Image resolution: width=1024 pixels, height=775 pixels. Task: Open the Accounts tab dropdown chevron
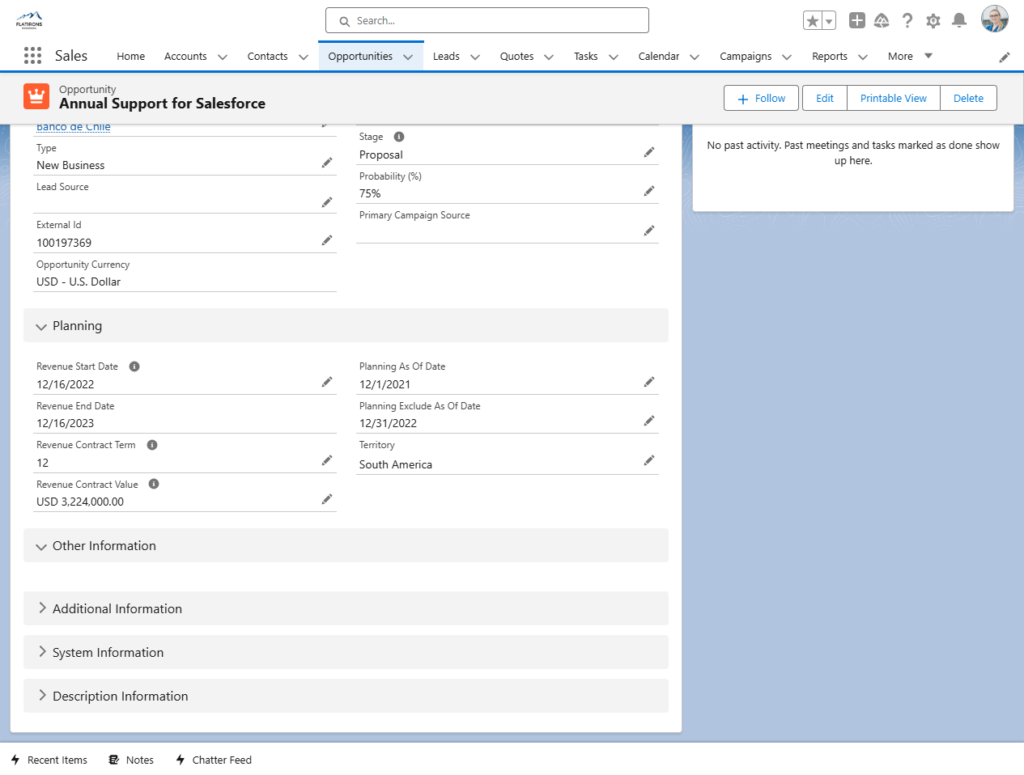(x=222, y=57)
